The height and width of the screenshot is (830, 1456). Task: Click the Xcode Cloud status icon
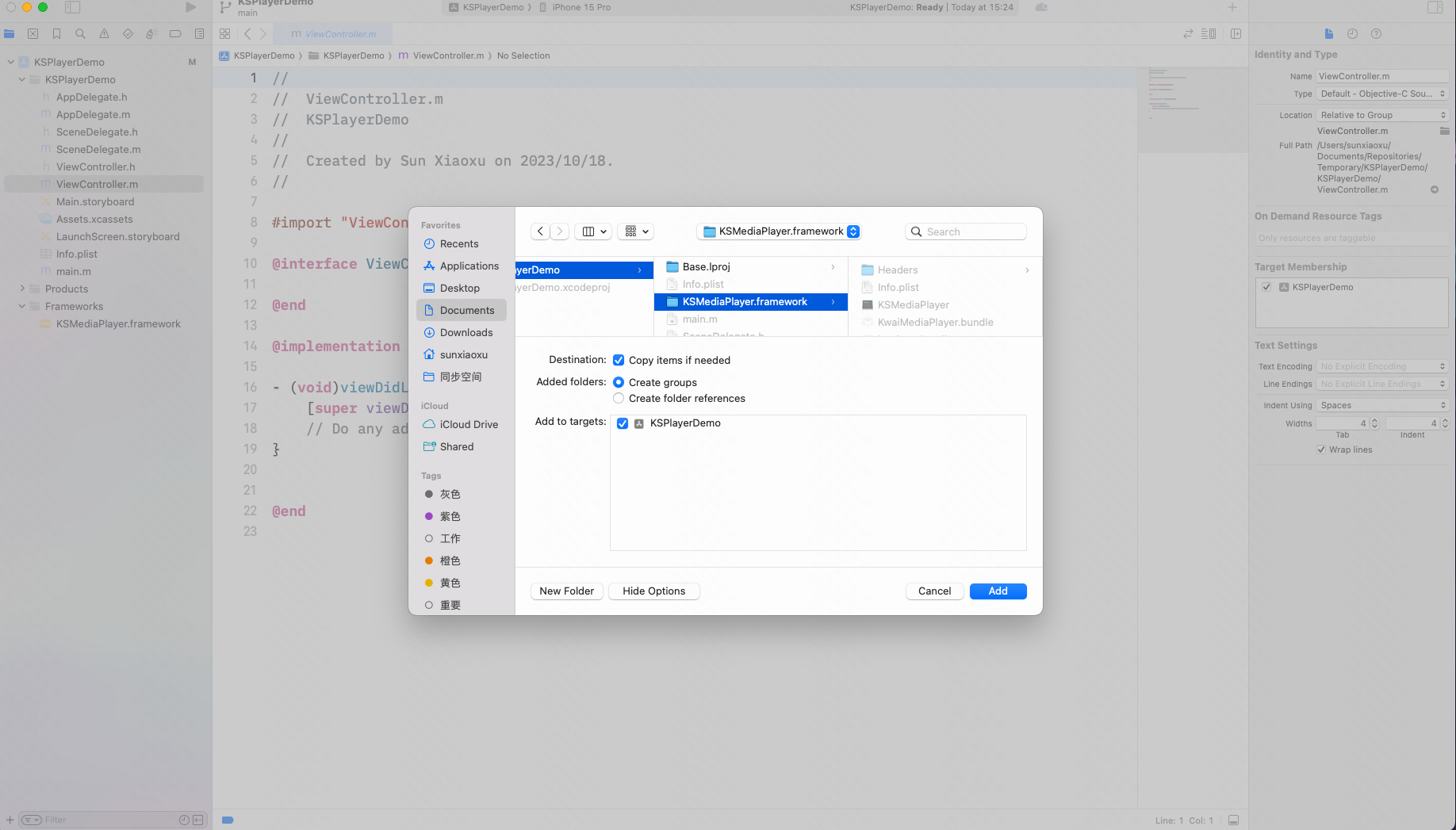tap(1041, 7)
